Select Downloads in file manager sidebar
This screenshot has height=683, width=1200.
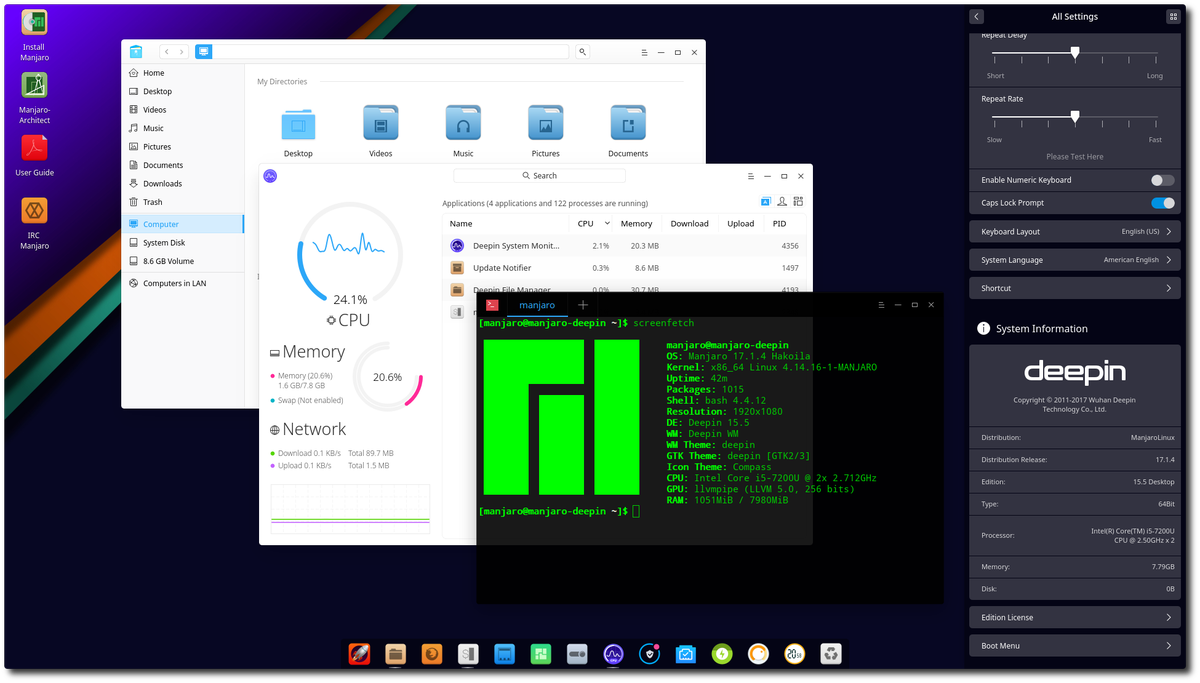tap(183, 183)
